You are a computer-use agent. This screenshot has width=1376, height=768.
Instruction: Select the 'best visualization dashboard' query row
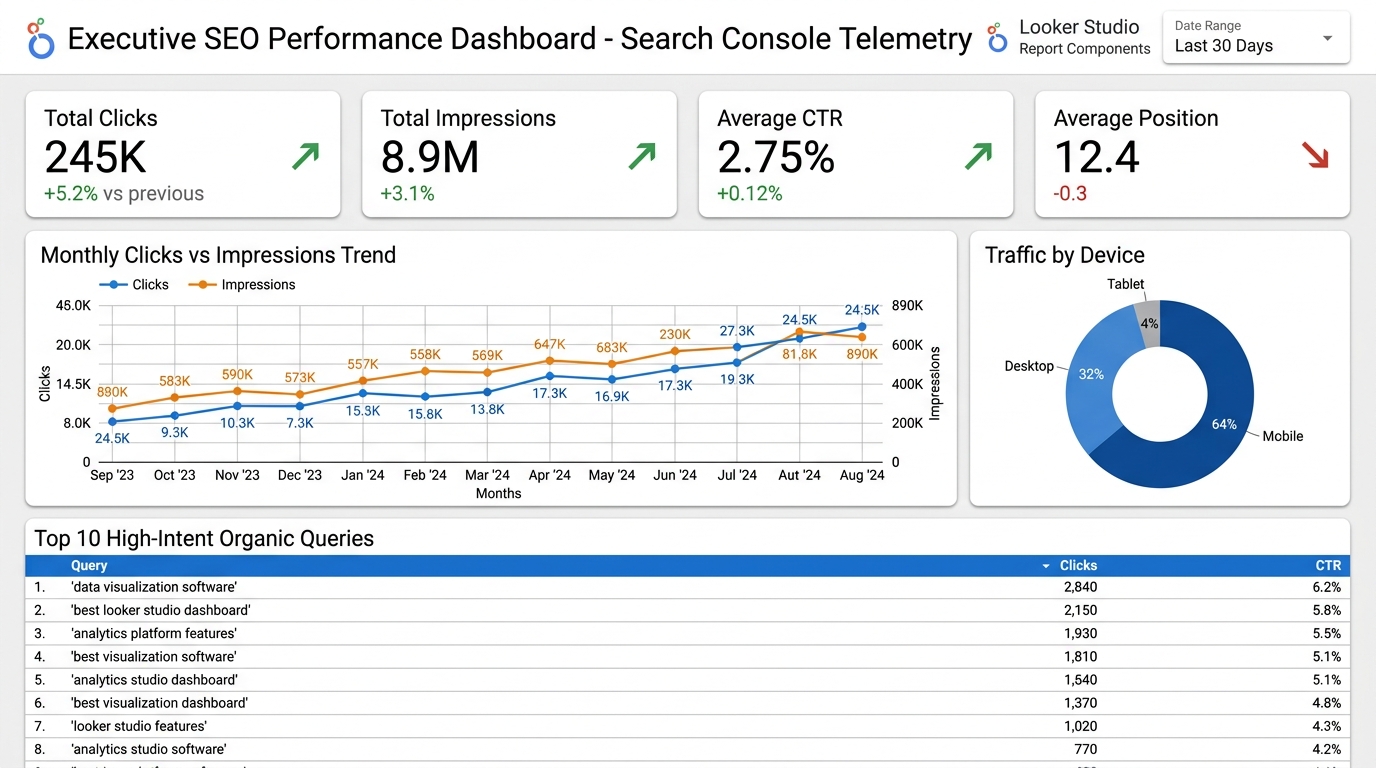point(687,703)
